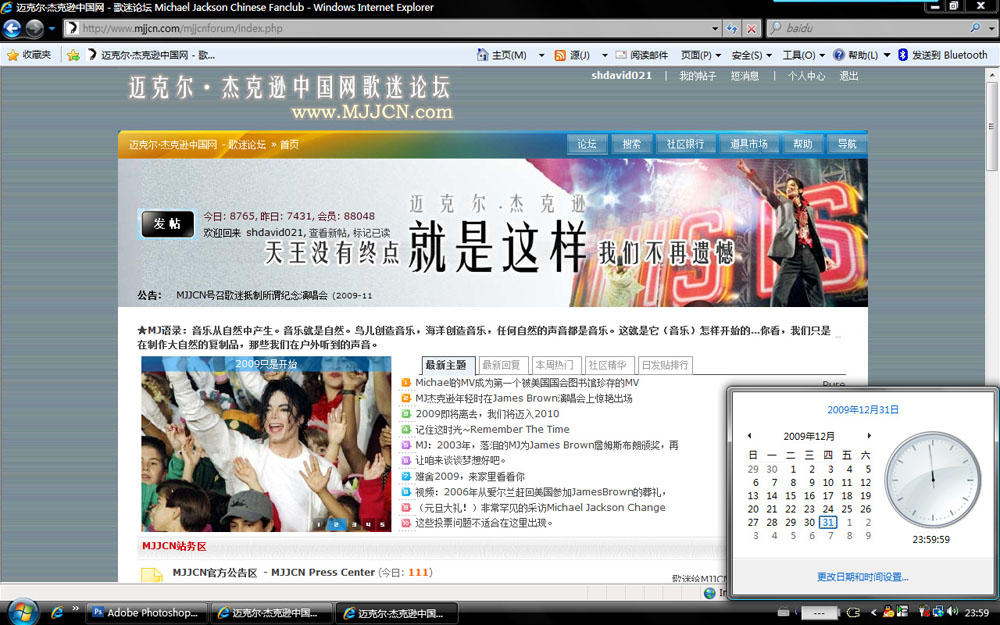Click the forum Help (帮助) nav button

click(802, 144)
